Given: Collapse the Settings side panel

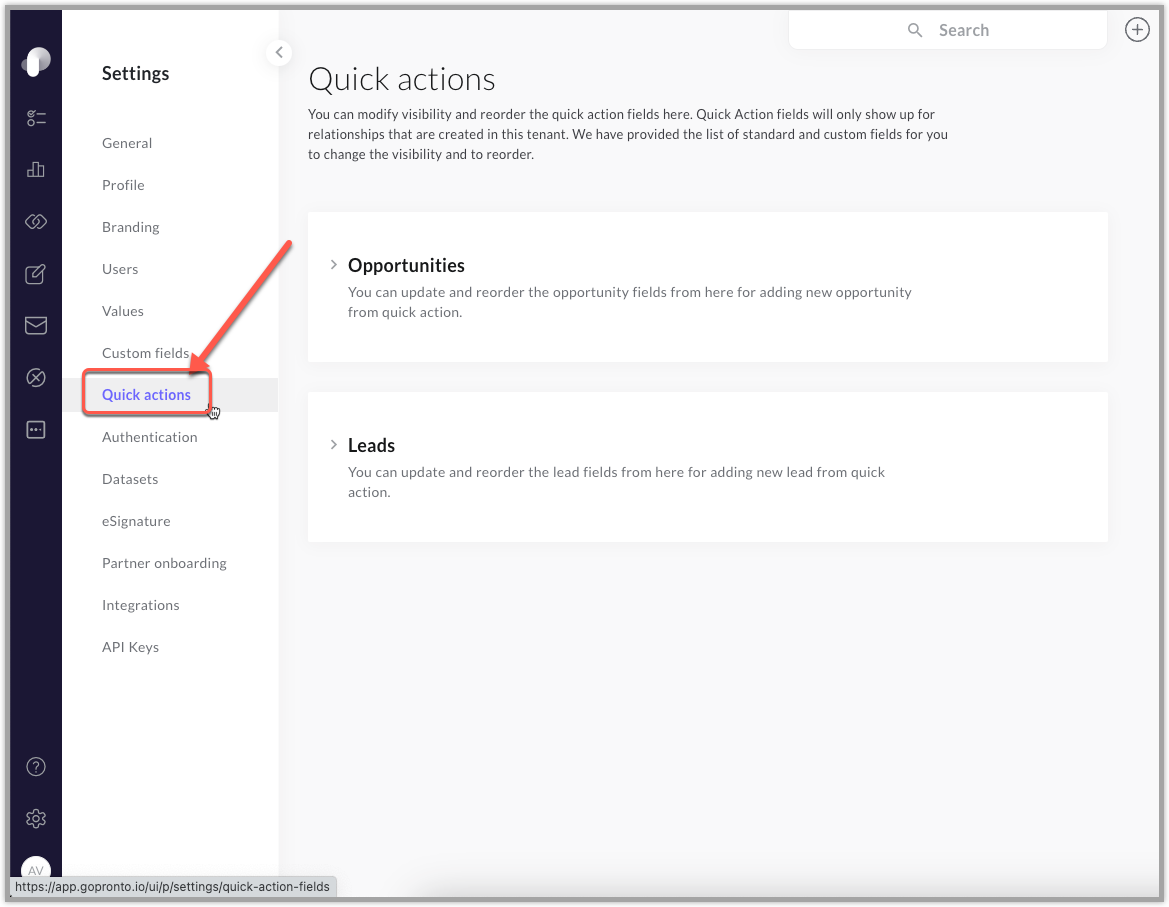Looking at the screenshot, I should 279,52.
